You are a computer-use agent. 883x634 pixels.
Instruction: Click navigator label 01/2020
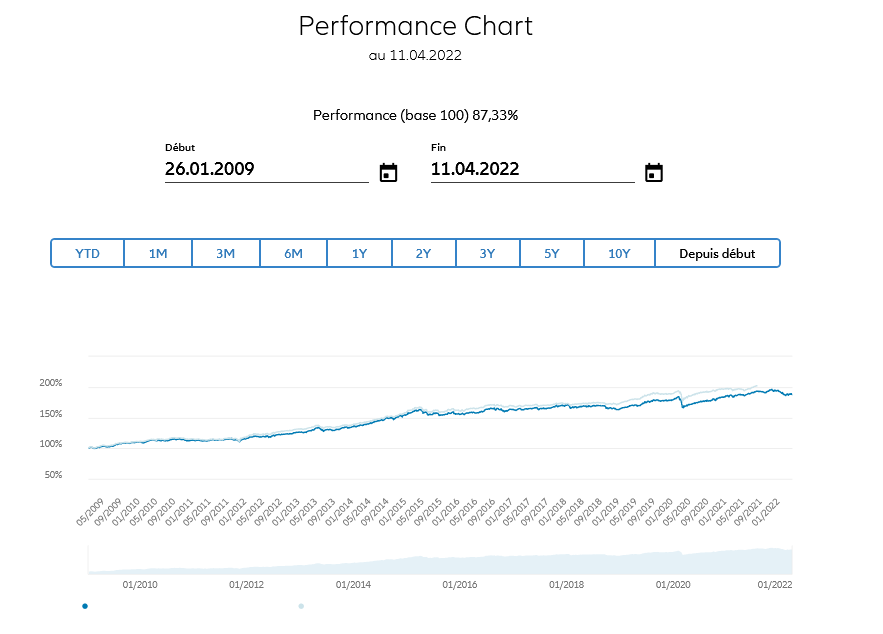click(x=673, y=584)
